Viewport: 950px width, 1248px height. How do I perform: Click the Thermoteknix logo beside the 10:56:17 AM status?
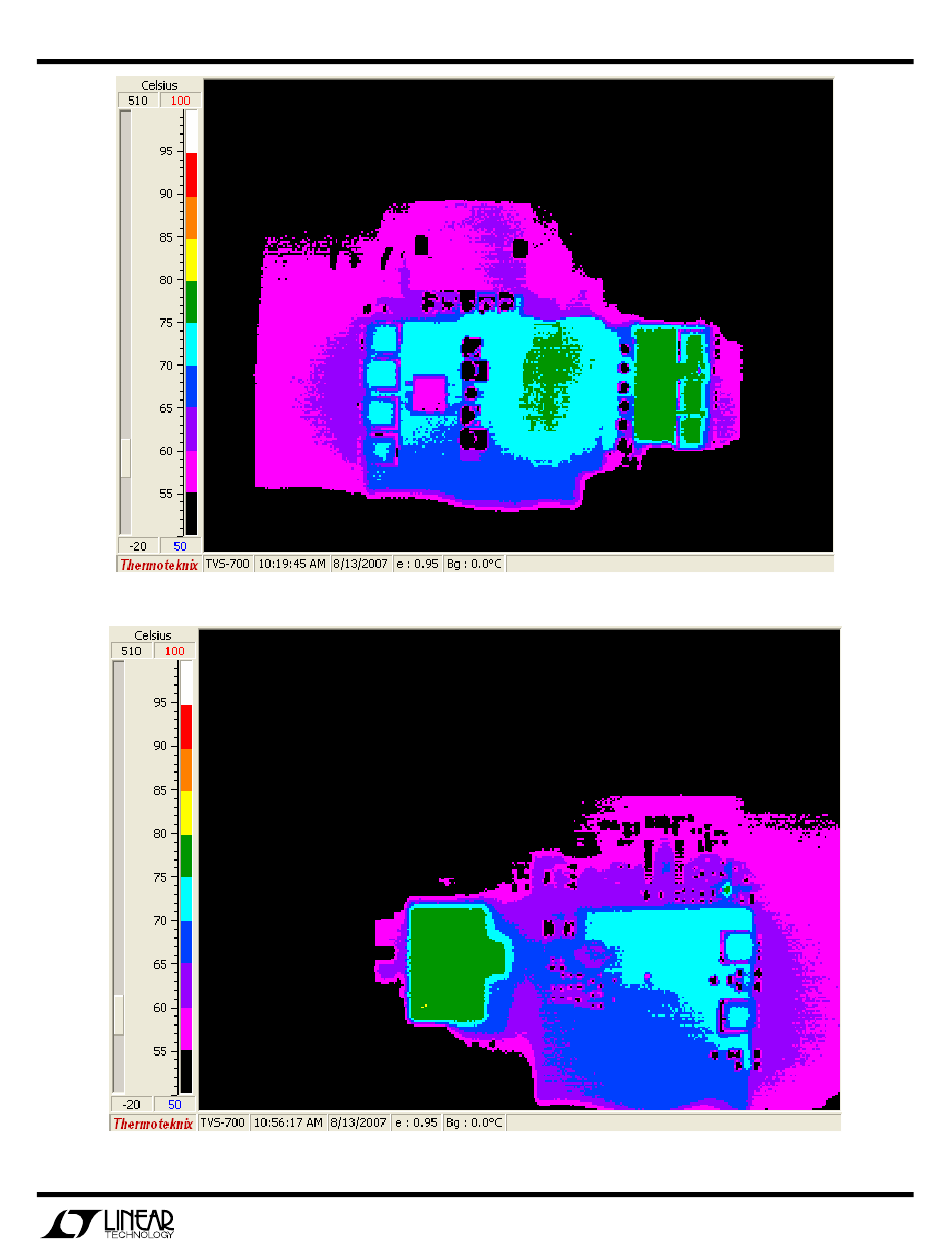[x=152, y=1123]
